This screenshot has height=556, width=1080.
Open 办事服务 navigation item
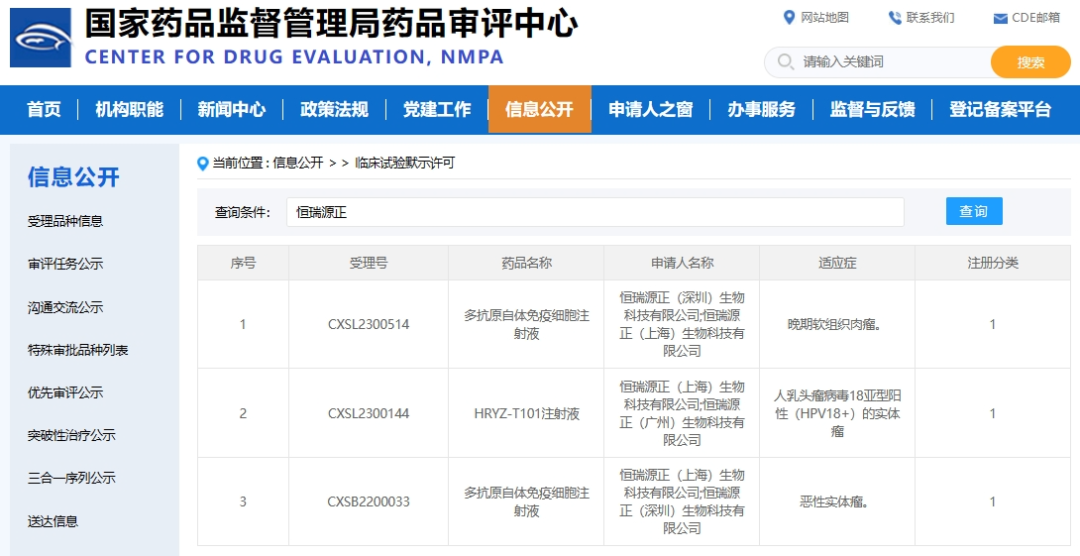[x=761, y=109]
